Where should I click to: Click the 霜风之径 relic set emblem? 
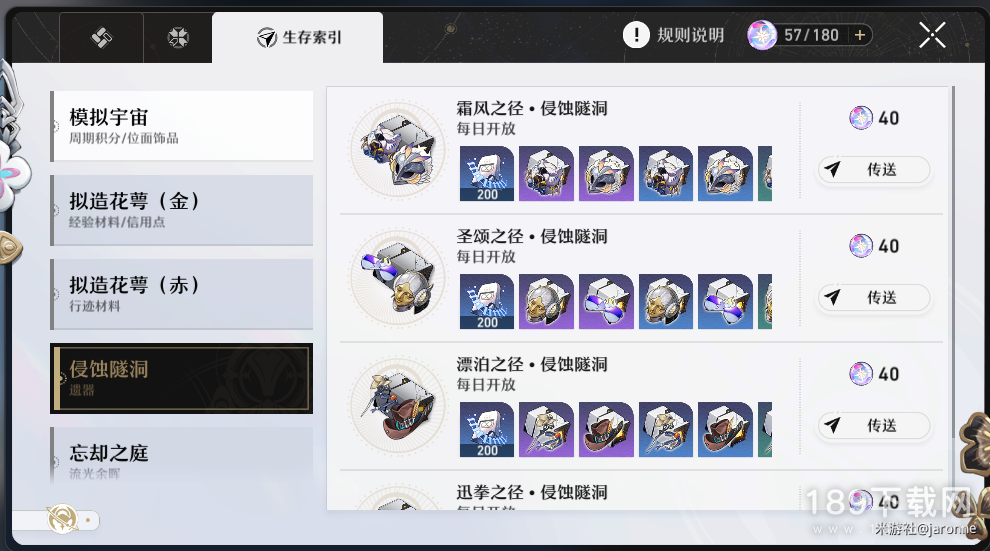pyautogui.click(x=398, y=150)
